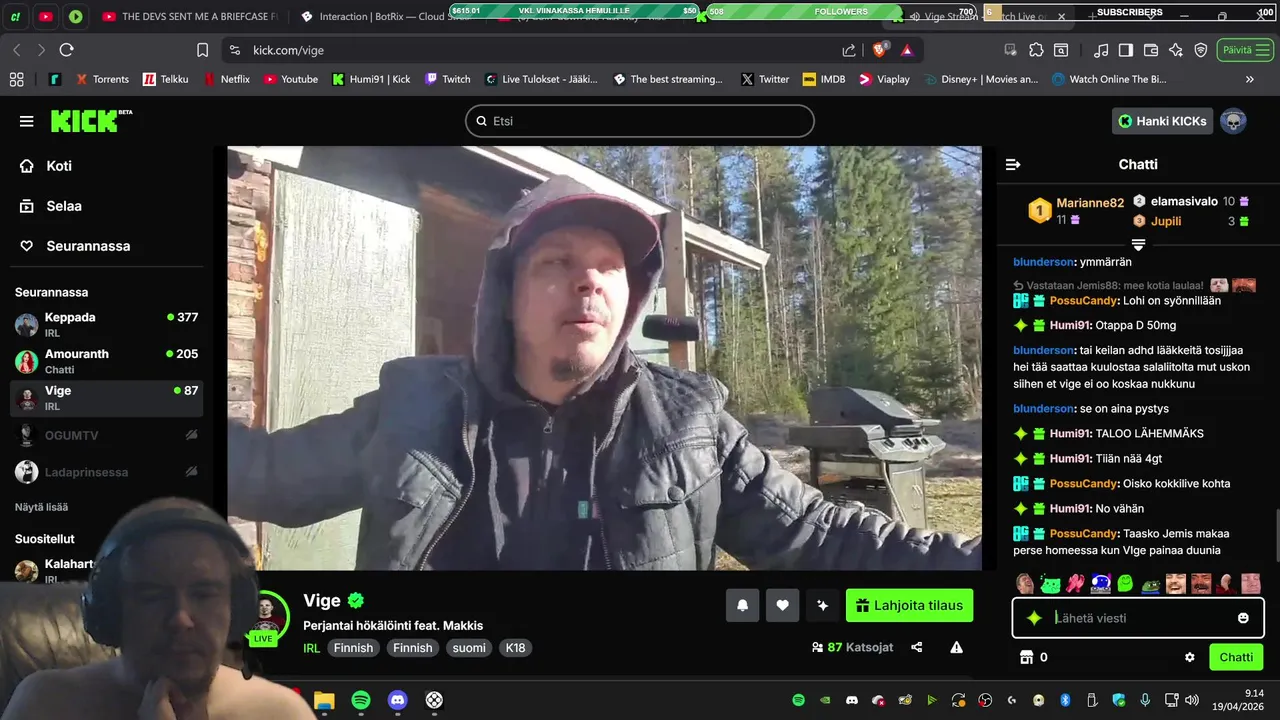The height and width of the screenshot is (720, 1280).
Task: Click Näytä lisää to show more
Action: pyautogui.click(x=41, y=507)
